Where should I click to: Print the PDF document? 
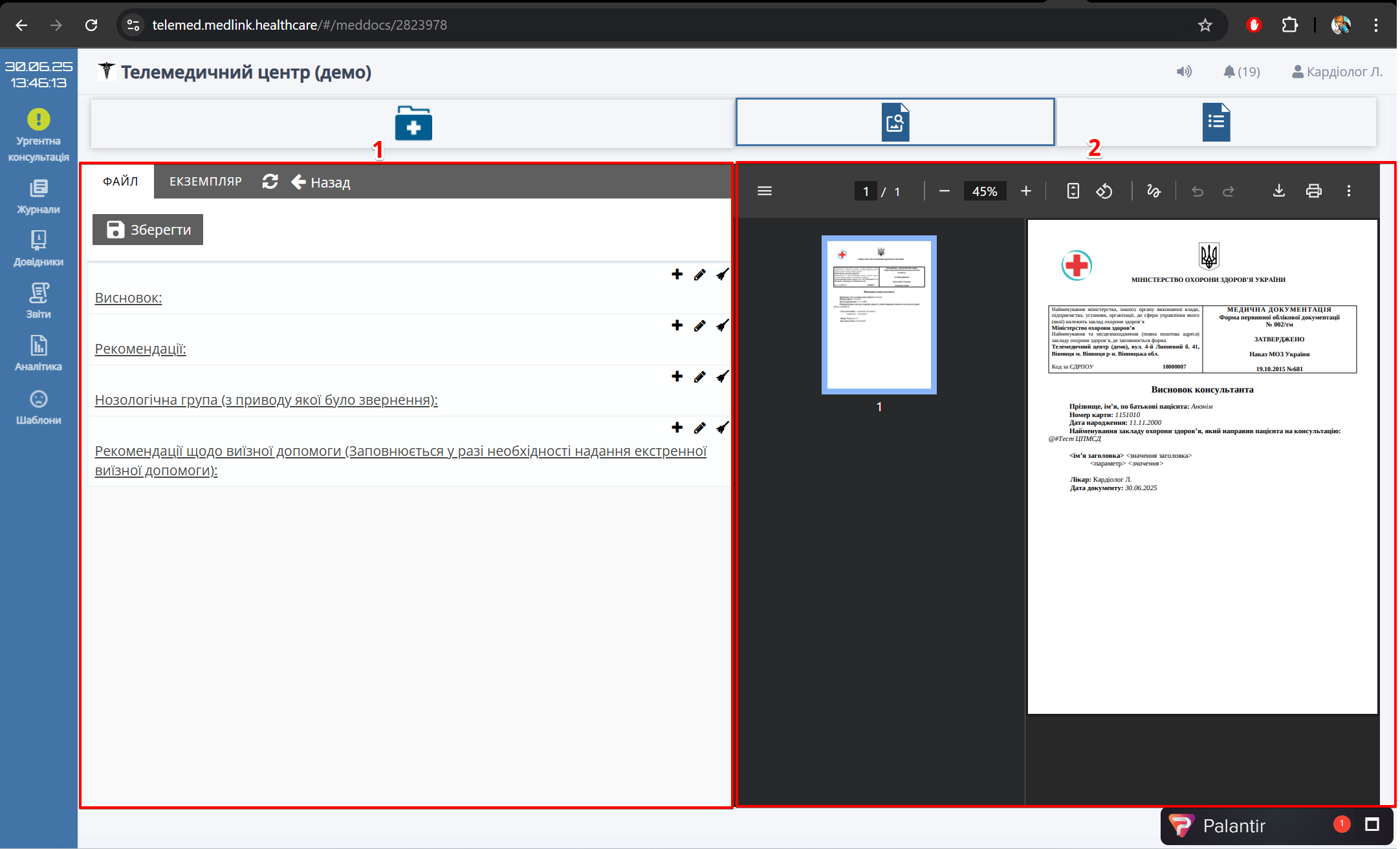point(1313,191)
